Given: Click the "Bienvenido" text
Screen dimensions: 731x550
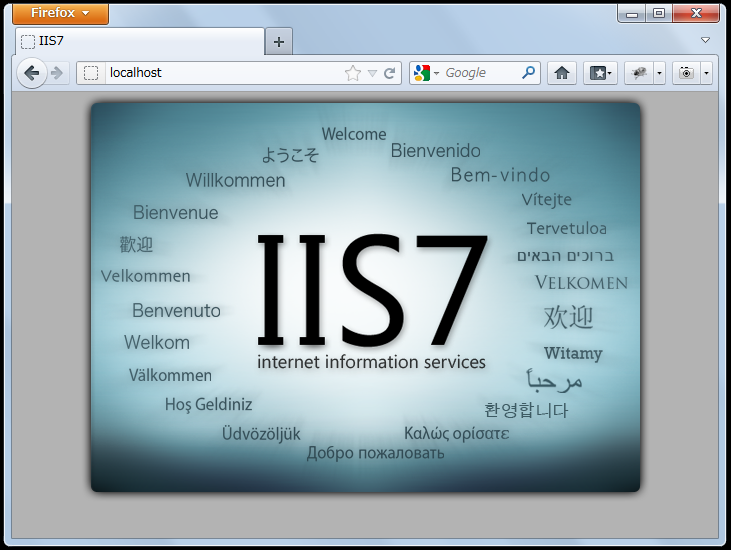Looking at the screenshot, I should tap(435, 151).
